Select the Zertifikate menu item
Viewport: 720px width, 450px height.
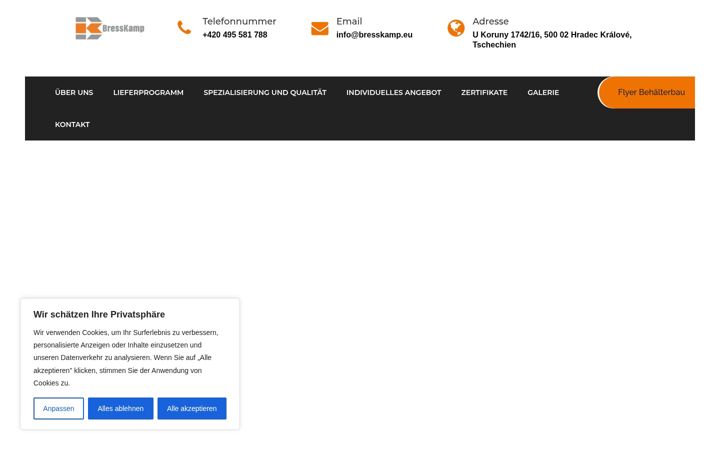tap(484, 92)
